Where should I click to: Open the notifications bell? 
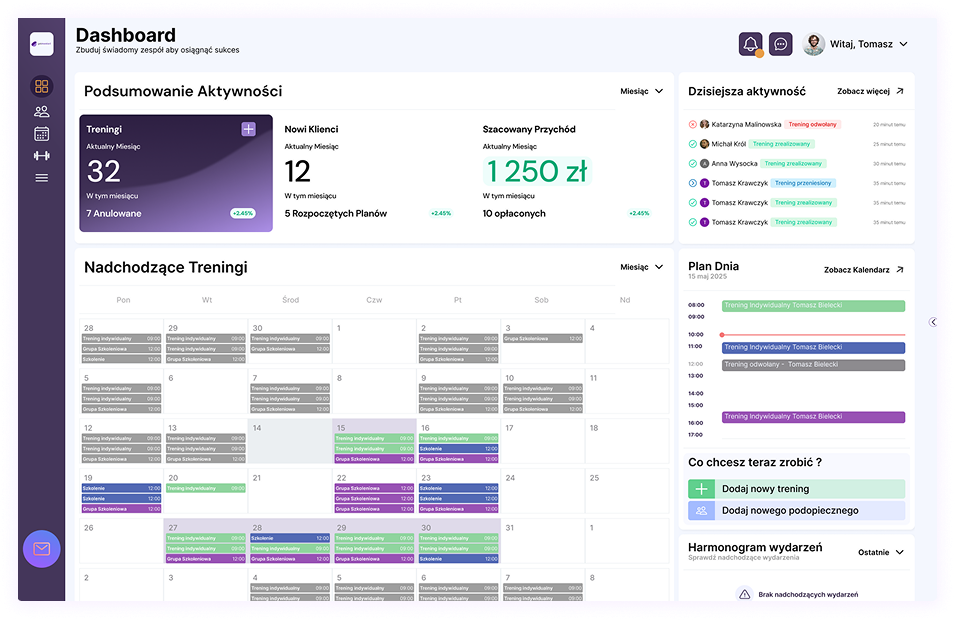coord(750,44)
